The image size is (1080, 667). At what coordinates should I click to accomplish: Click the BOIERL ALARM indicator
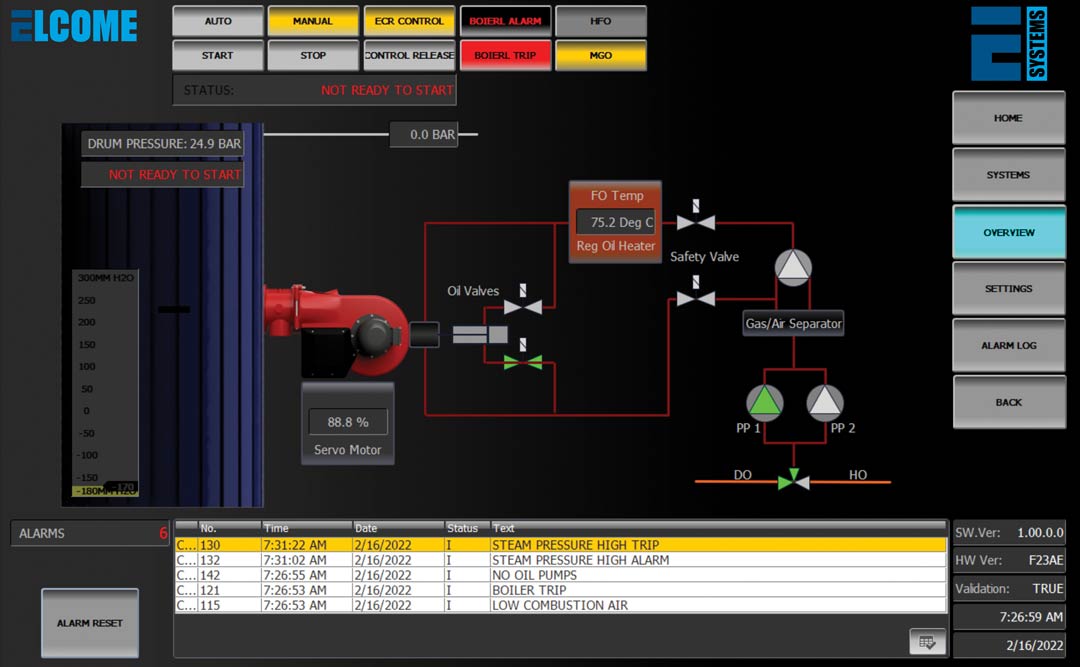pyautogui.click(x=505, y=21)
